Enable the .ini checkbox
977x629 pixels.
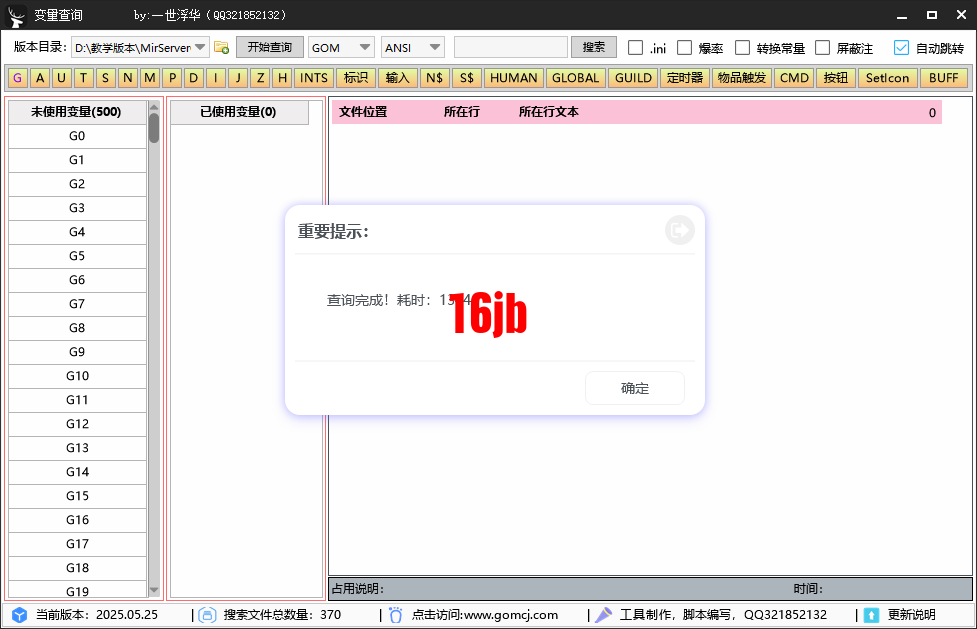[637, 46]
